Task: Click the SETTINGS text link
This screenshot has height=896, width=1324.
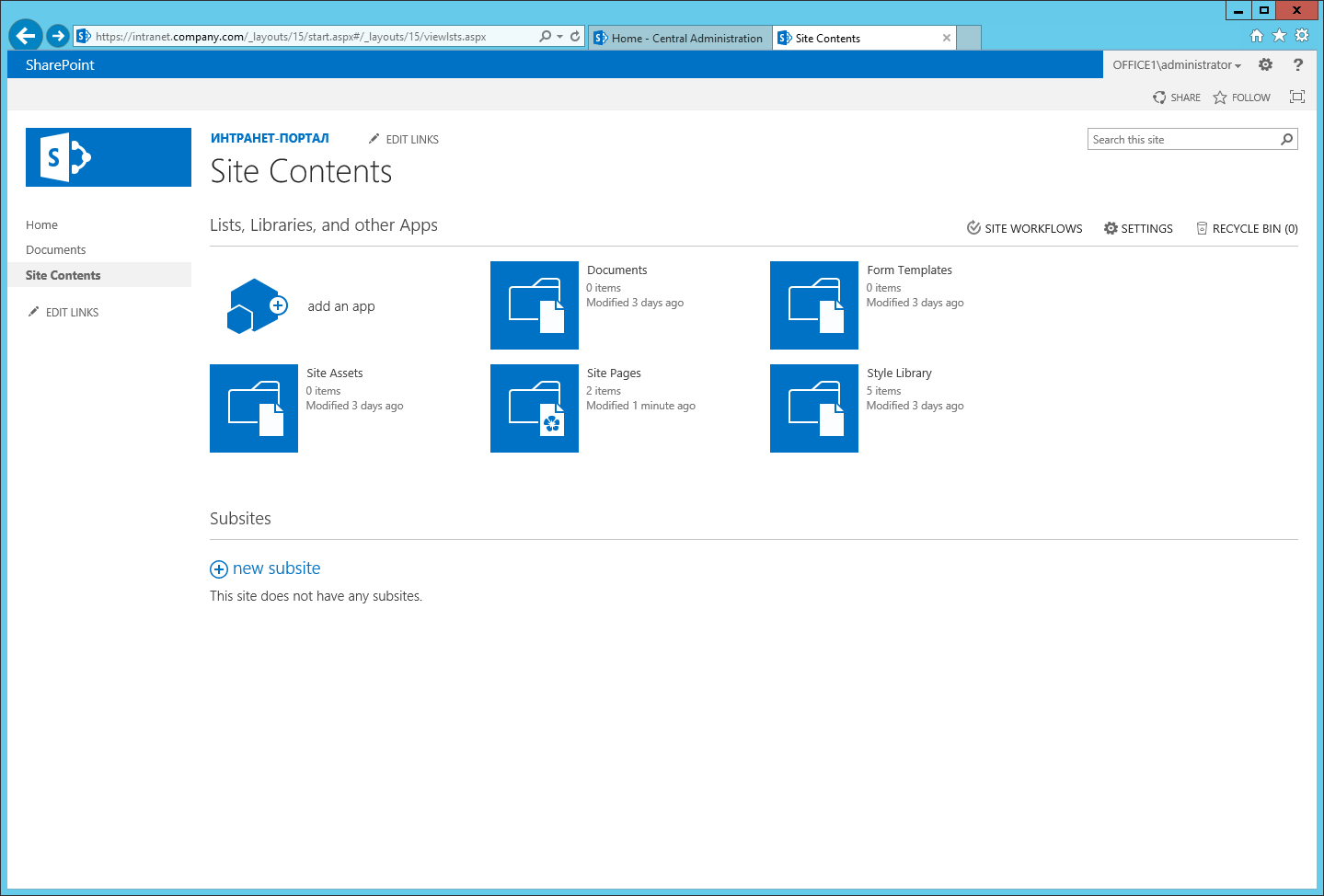Action: tap(1146, 229)
